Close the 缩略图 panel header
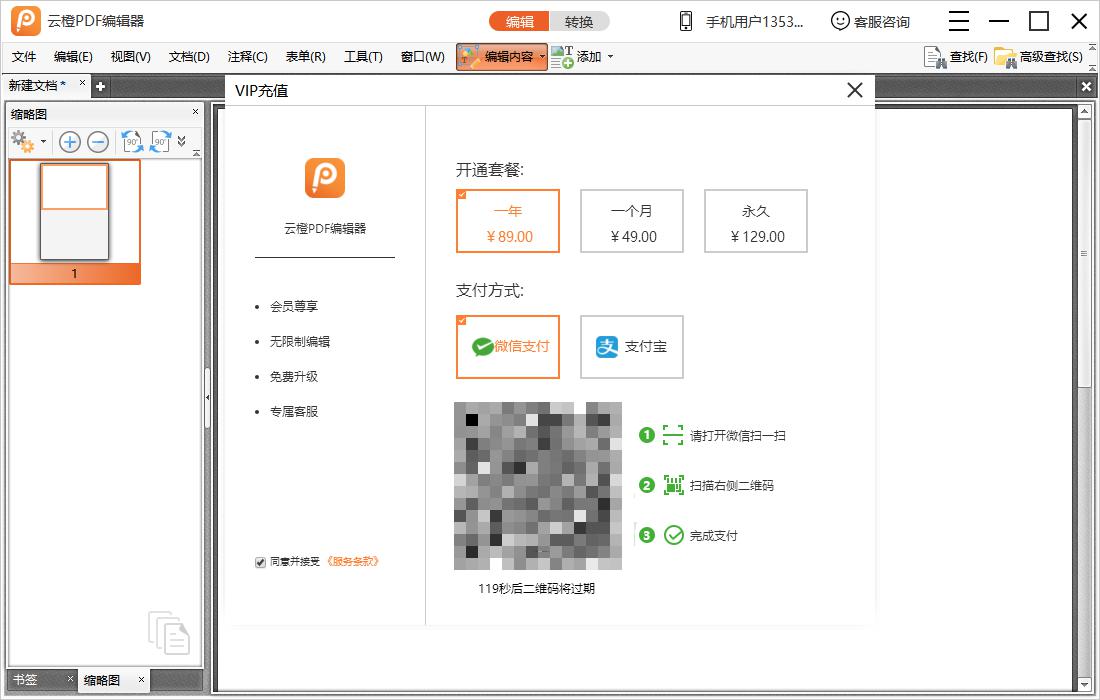The width and height of the screenshot is (1100, 700). (x=196, y=112)
